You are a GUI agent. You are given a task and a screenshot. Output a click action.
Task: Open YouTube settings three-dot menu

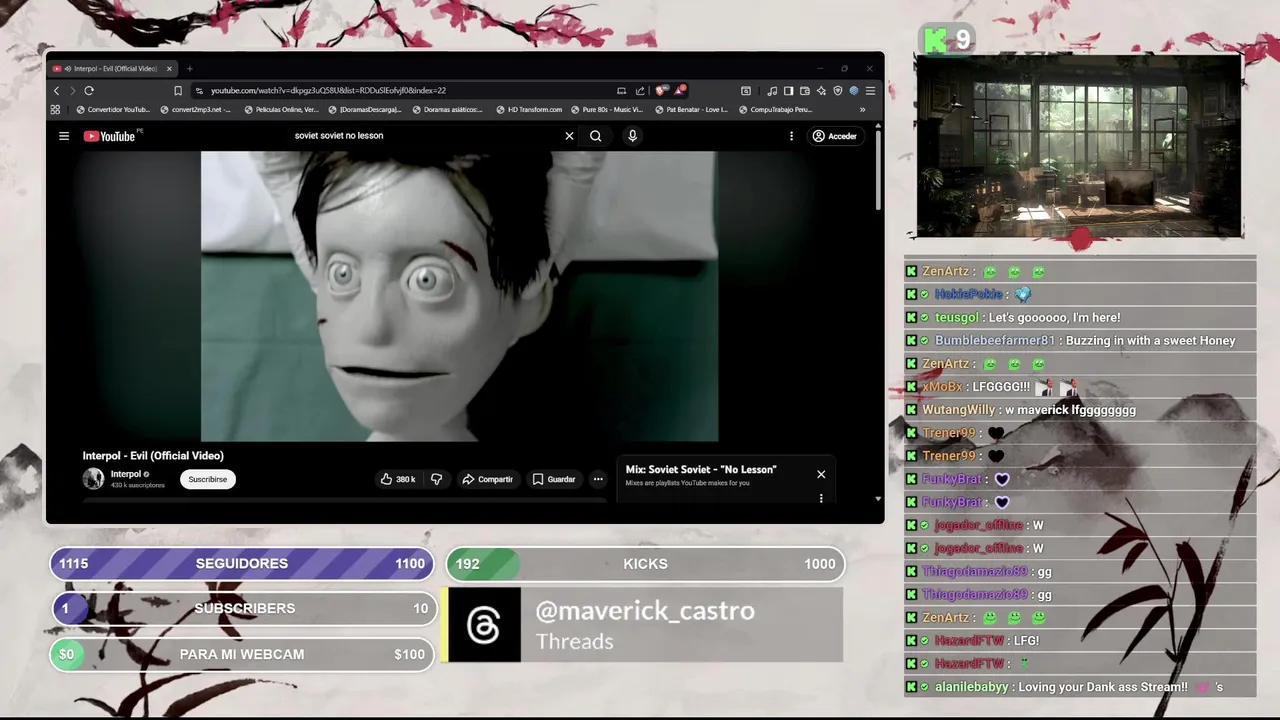tap(791, 136)
